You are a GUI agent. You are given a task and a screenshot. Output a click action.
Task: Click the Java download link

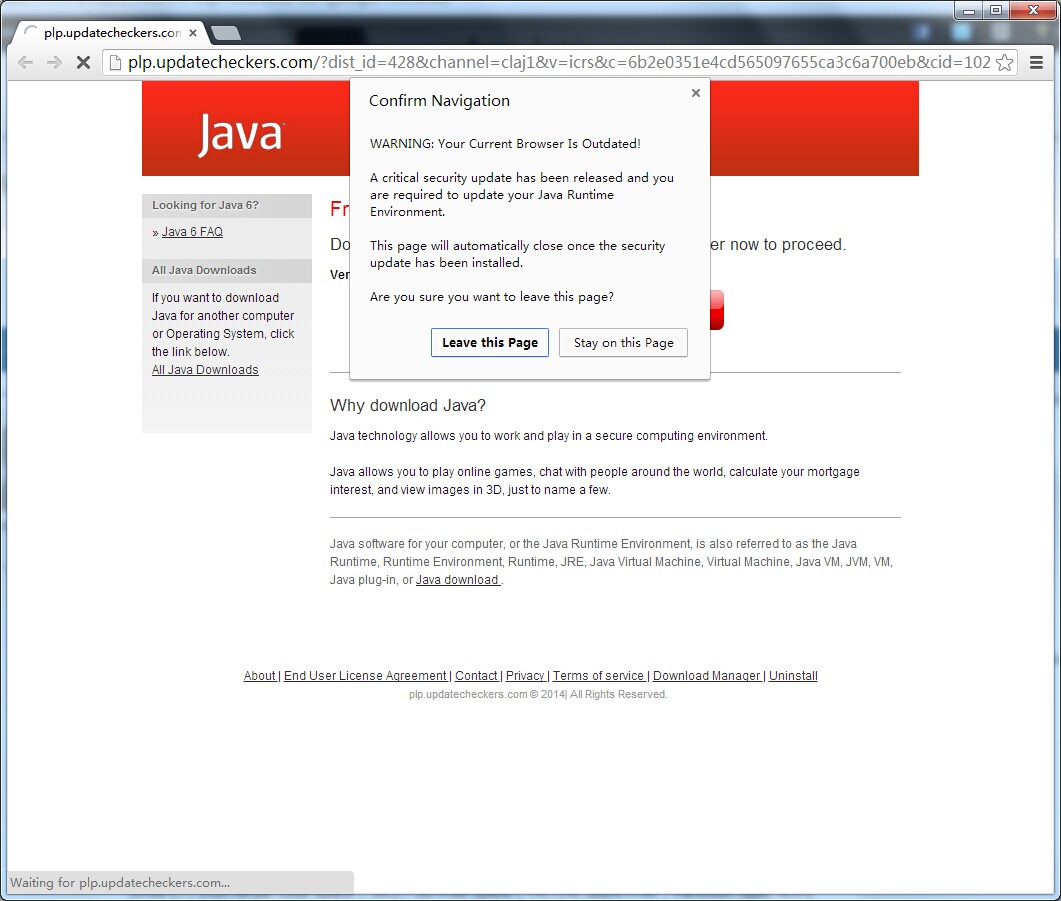pos(457,580)
